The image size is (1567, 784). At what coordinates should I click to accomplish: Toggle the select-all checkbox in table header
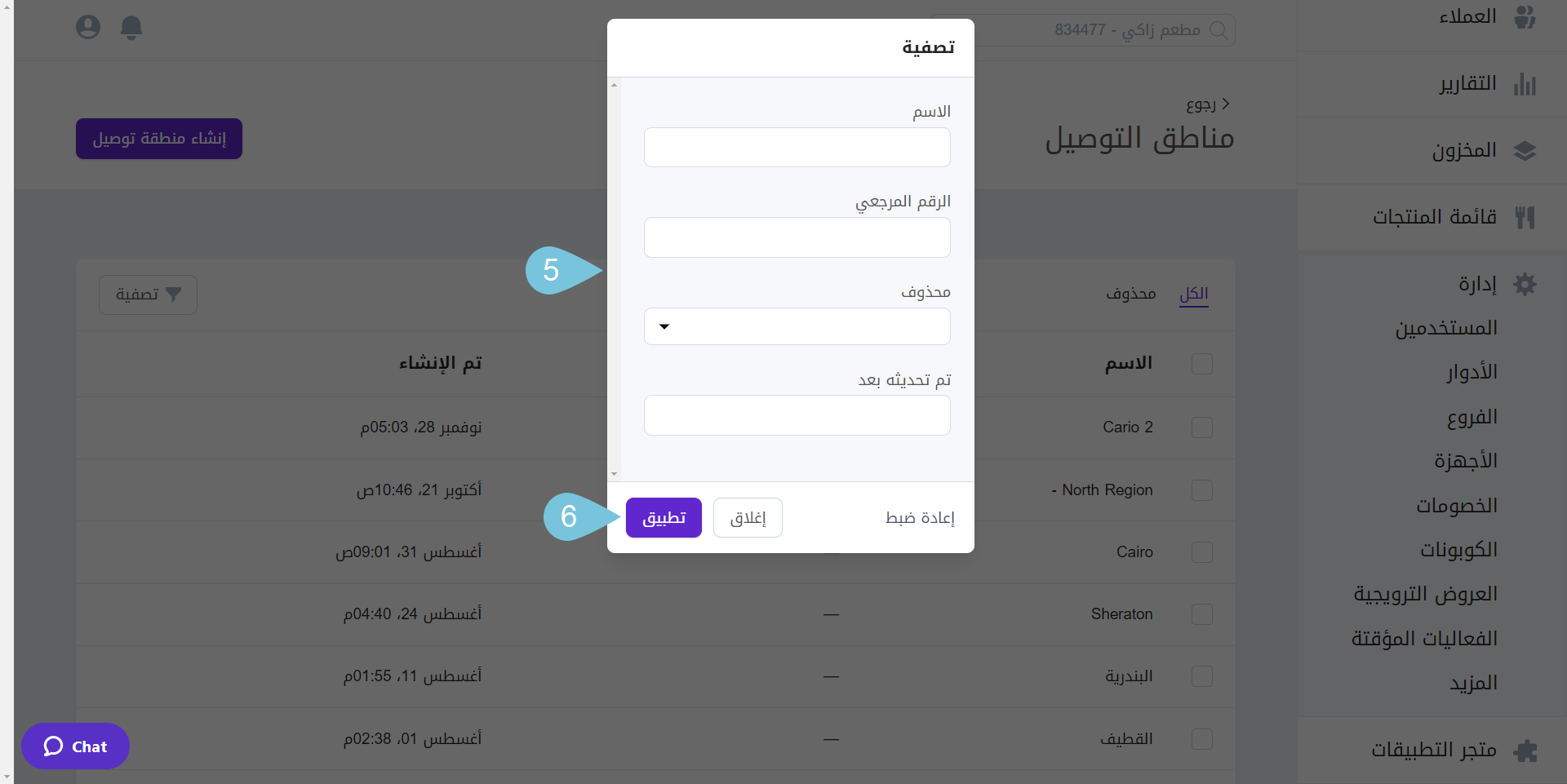tap(1201, 364)
